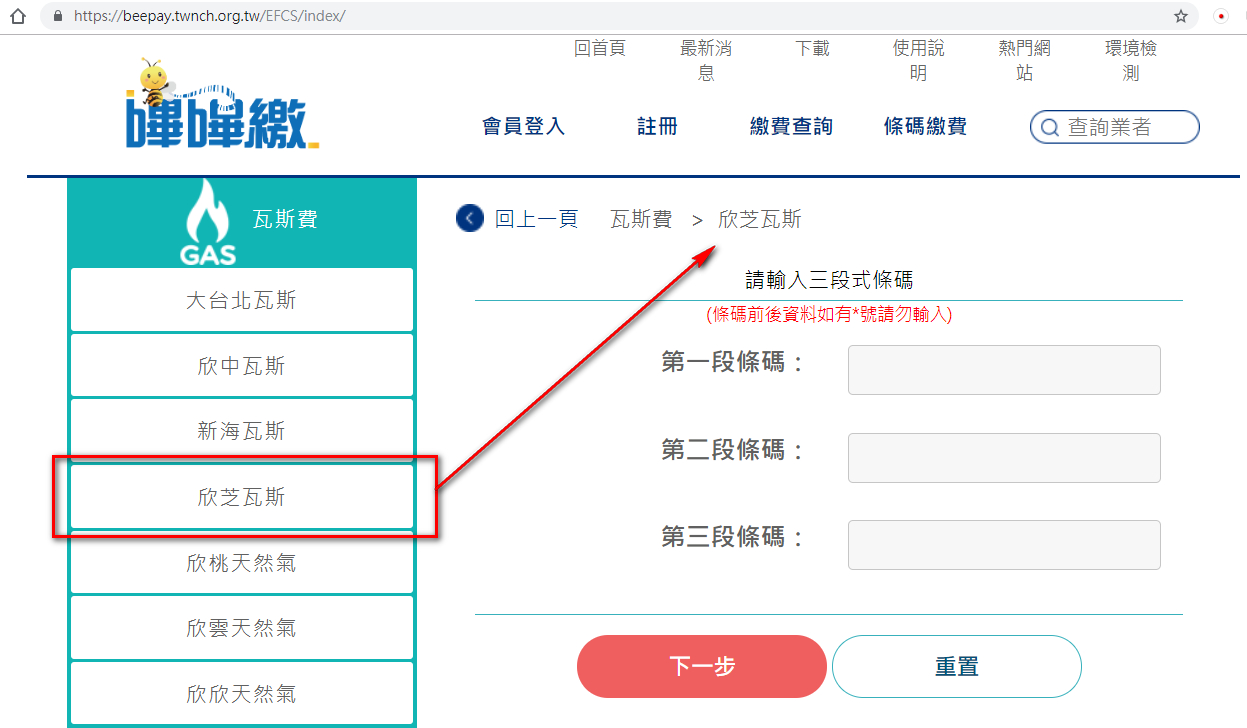Viewport: 1247px width, 728px height.
Task: Open the 註冊 registration page
Action: 657,126
